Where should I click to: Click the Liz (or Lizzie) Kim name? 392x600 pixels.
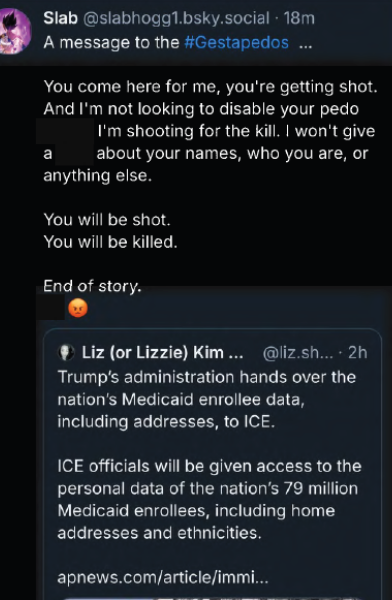tap(162, 352)
